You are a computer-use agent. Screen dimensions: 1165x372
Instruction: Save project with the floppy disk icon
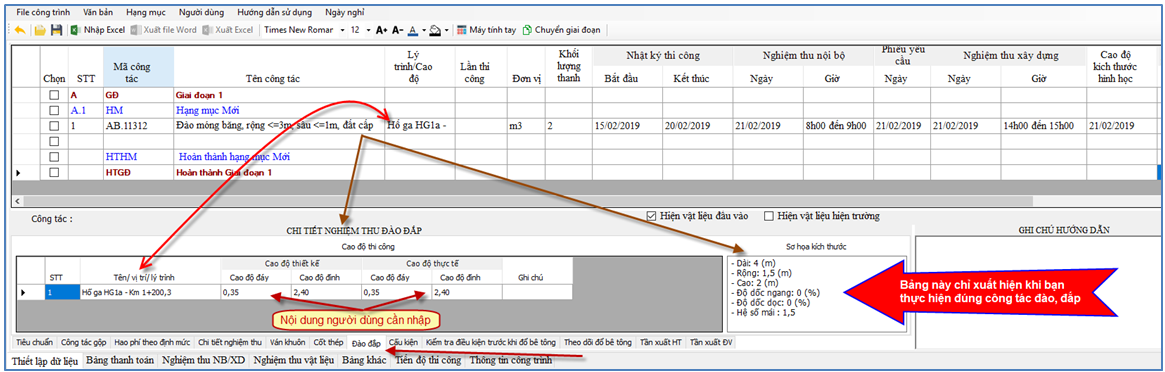[56, 30]
